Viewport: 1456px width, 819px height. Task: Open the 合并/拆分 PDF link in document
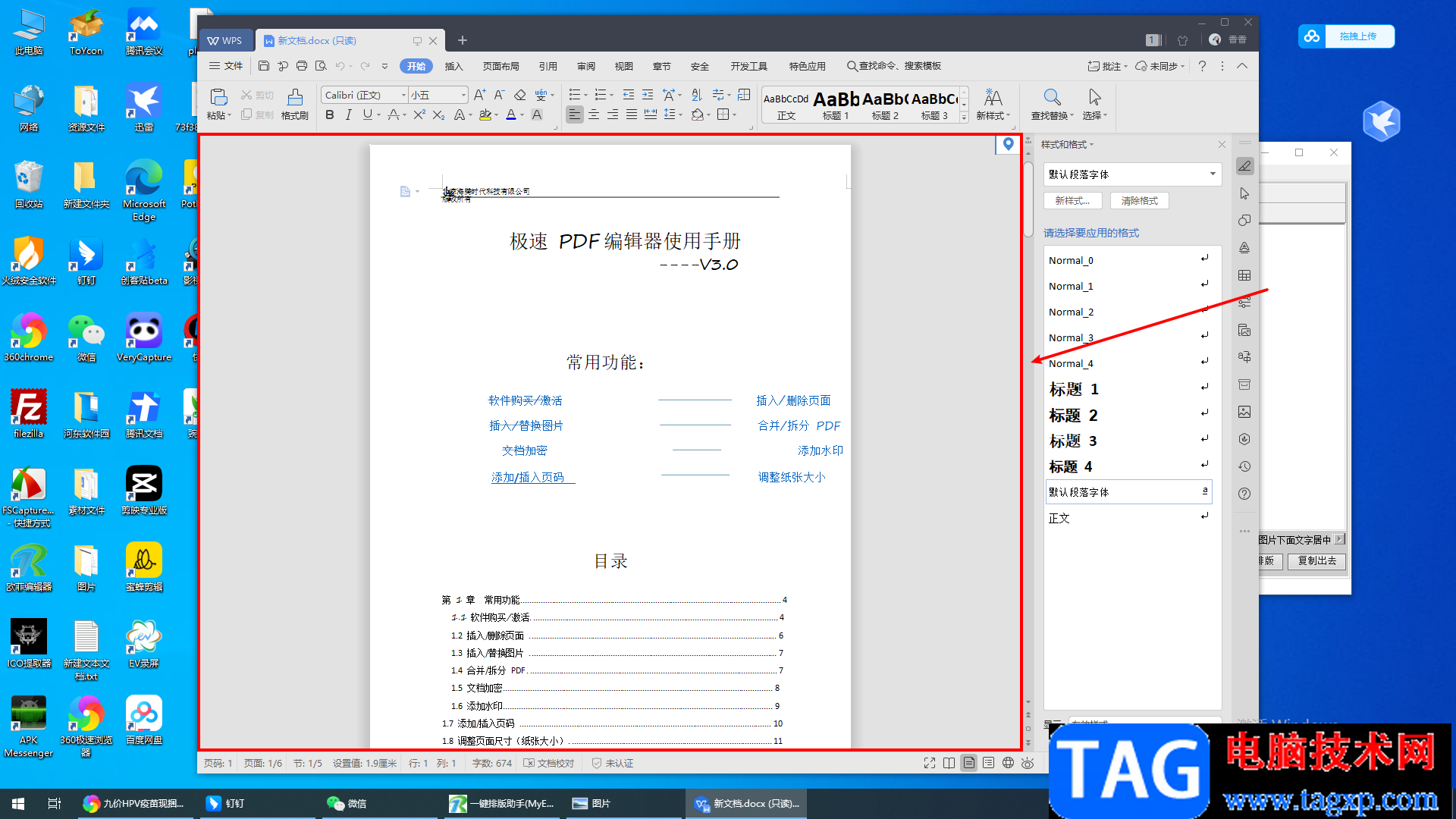point(799,425)
